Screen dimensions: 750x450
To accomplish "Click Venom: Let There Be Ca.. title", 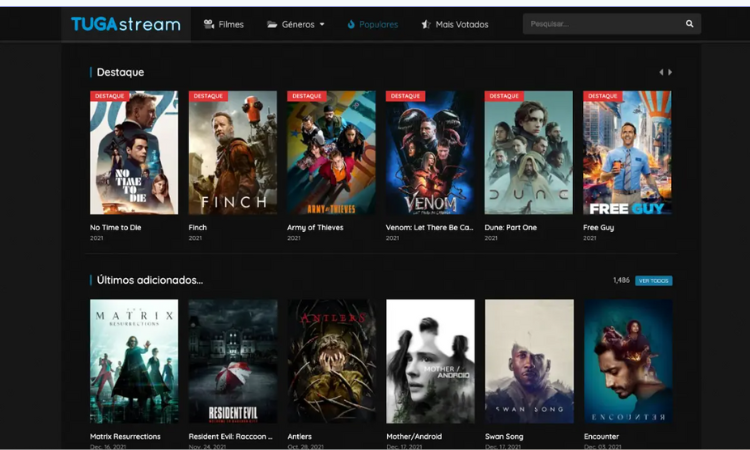I will point(430,228).
